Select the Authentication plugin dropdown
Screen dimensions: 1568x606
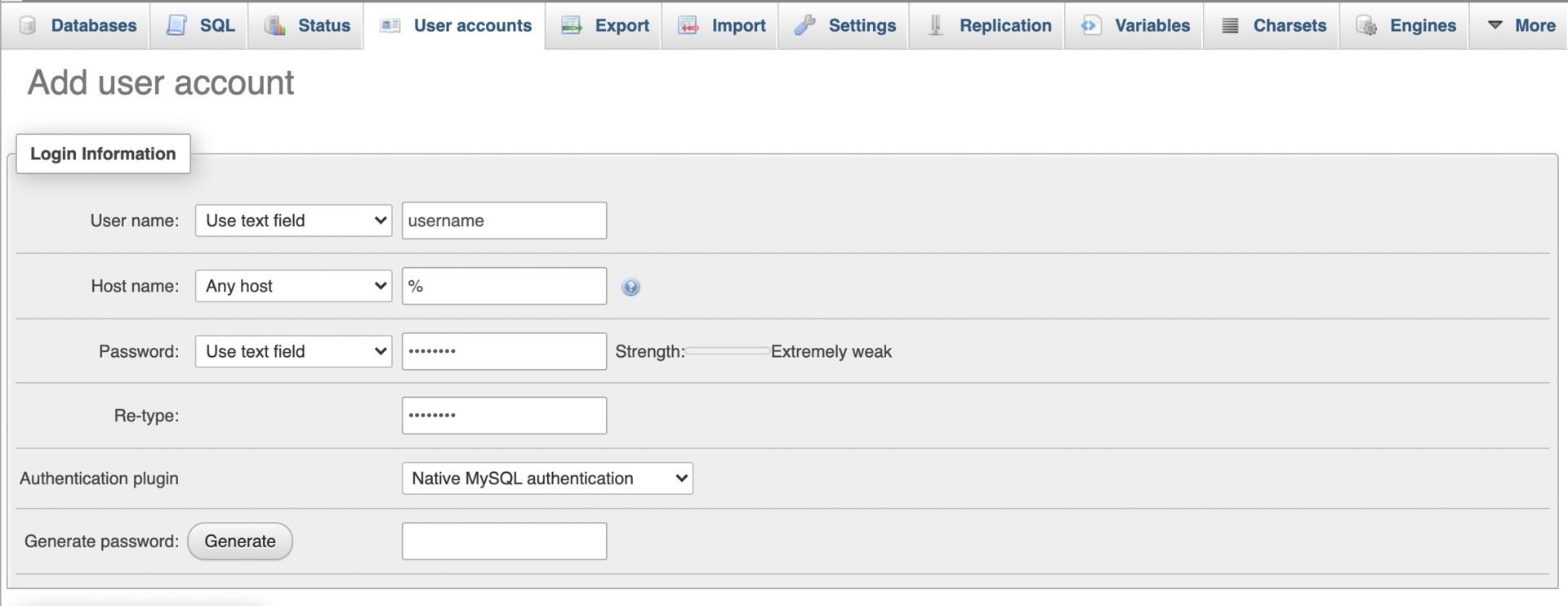point(547,479)
